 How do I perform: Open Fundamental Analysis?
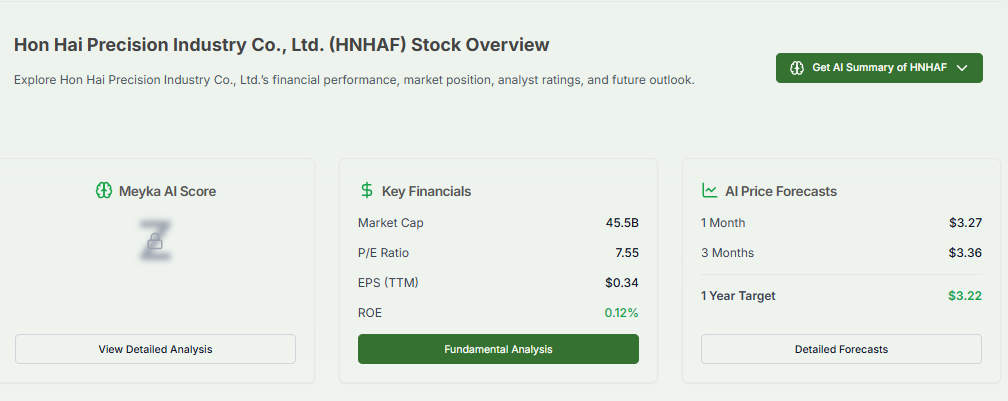coord(498,350)
